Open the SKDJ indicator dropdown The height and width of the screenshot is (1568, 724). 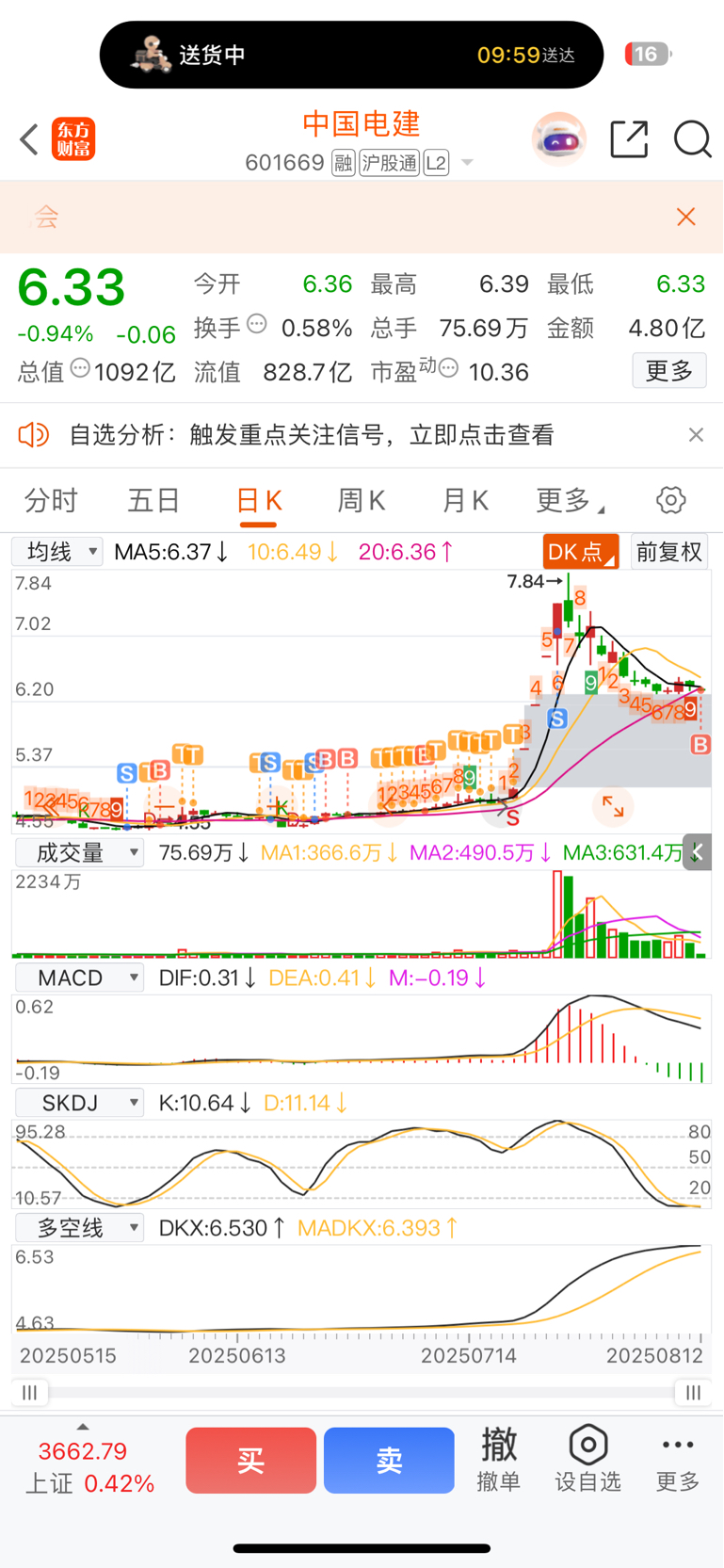(79, 1103)
